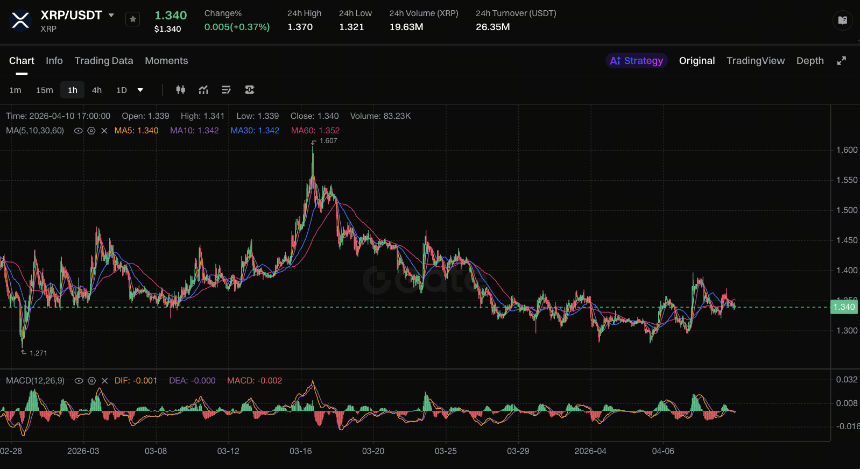Click the MA30: 1.342 value
The height and width of the screenshot is (469, 860).
click(254, 131)
